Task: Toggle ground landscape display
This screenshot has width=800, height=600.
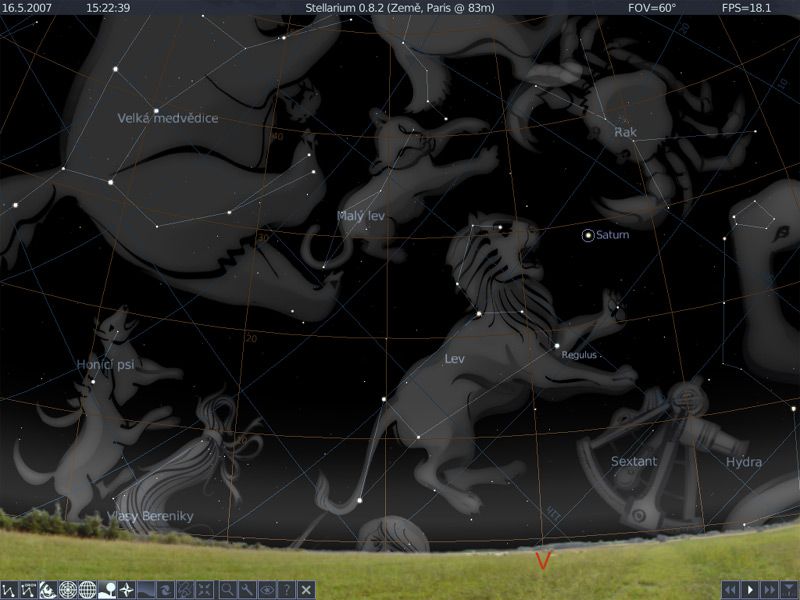Action: point(107,590)
